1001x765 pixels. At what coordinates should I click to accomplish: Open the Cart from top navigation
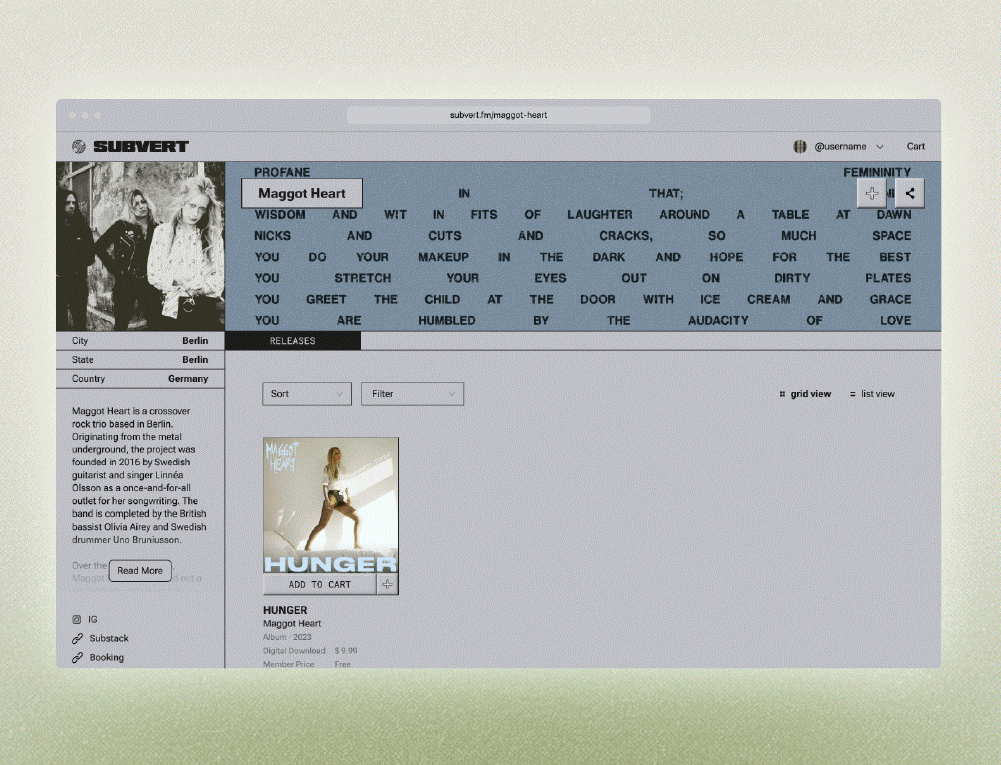(x=915, y=146)
